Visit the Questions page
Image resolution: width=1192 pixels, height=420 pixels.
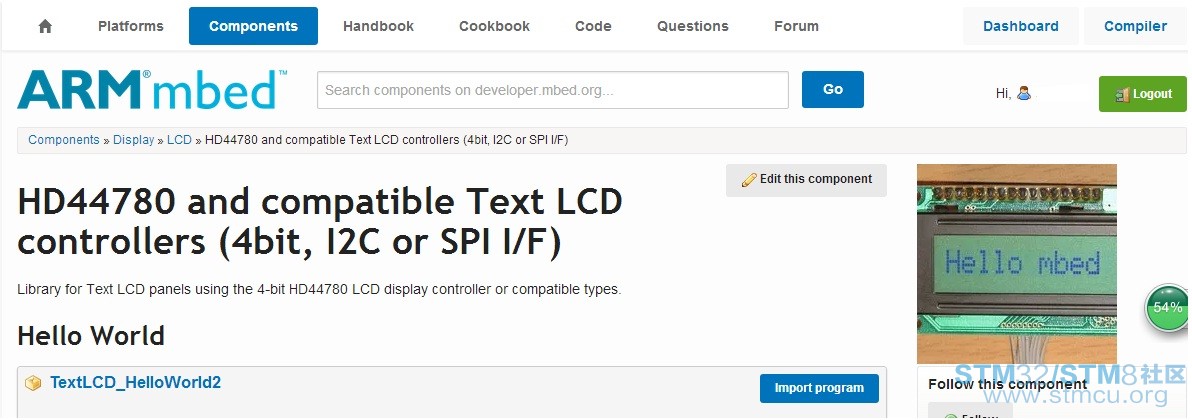(693, 26)
